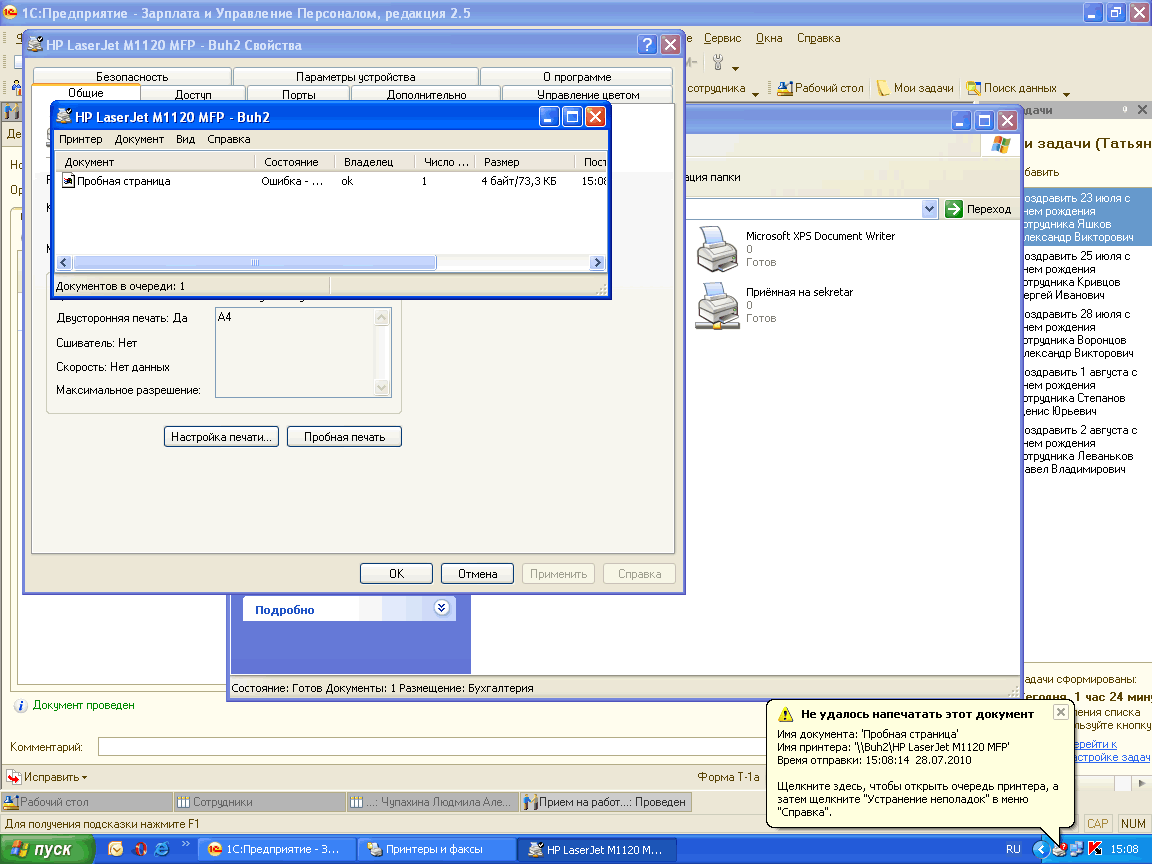This screenshot has width=1152, height=864.
Task: Click the queue scrollbar right arrow
Action: pyautogui.click(x=597, y=262)
